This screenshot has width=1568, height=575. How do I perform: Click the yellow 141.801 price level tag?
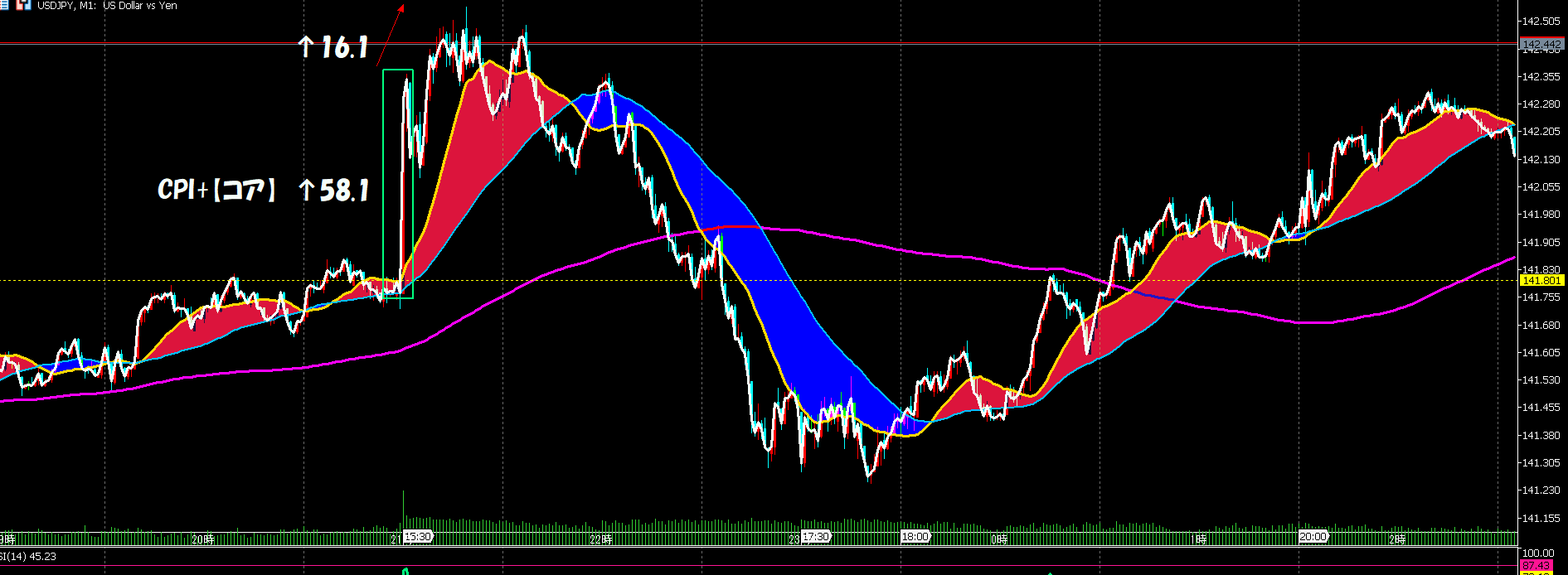pyautogui.click(x=1541, y=281)
